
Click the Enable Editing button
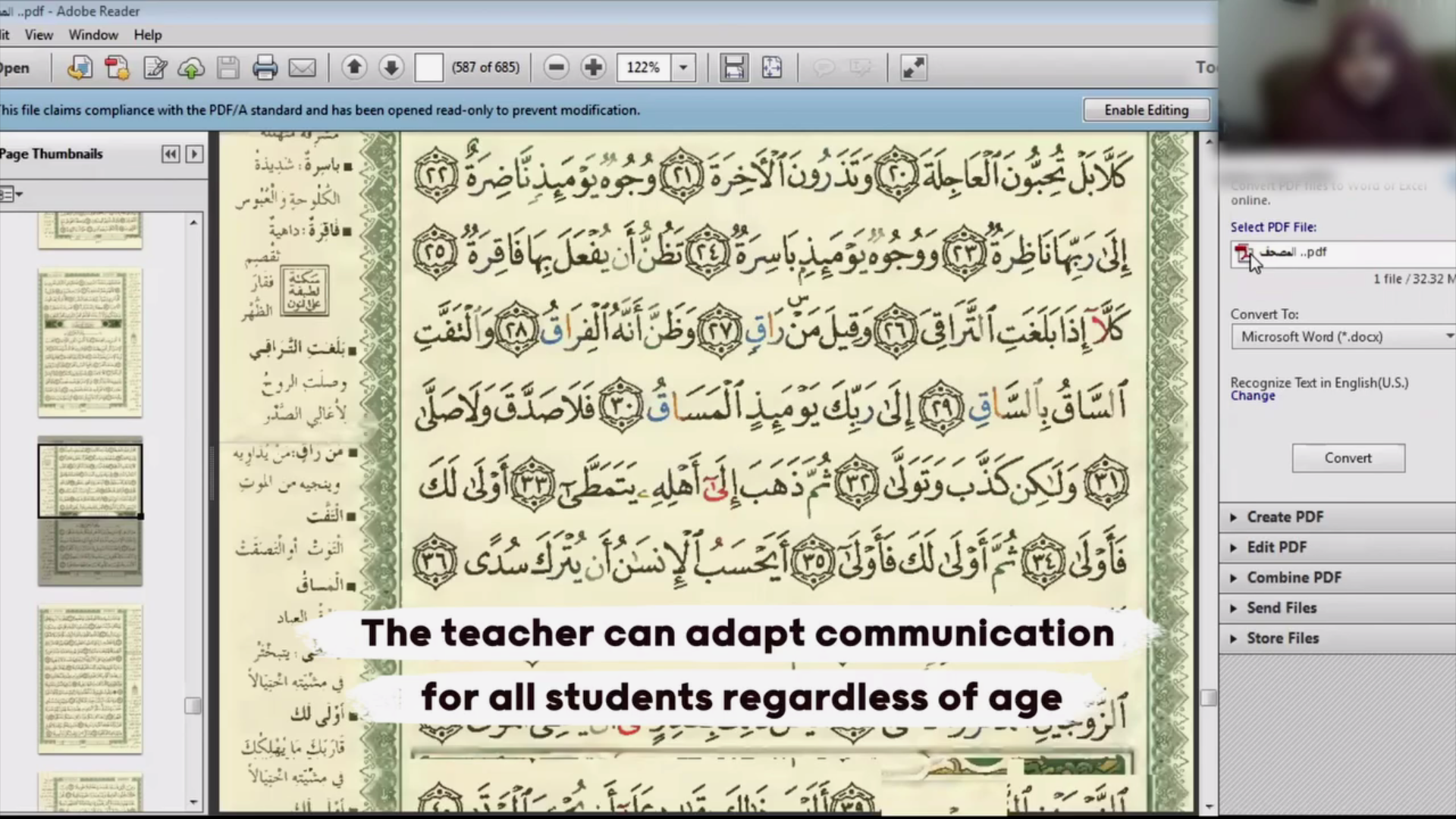pyautogui.click(x=1147, y=110)
